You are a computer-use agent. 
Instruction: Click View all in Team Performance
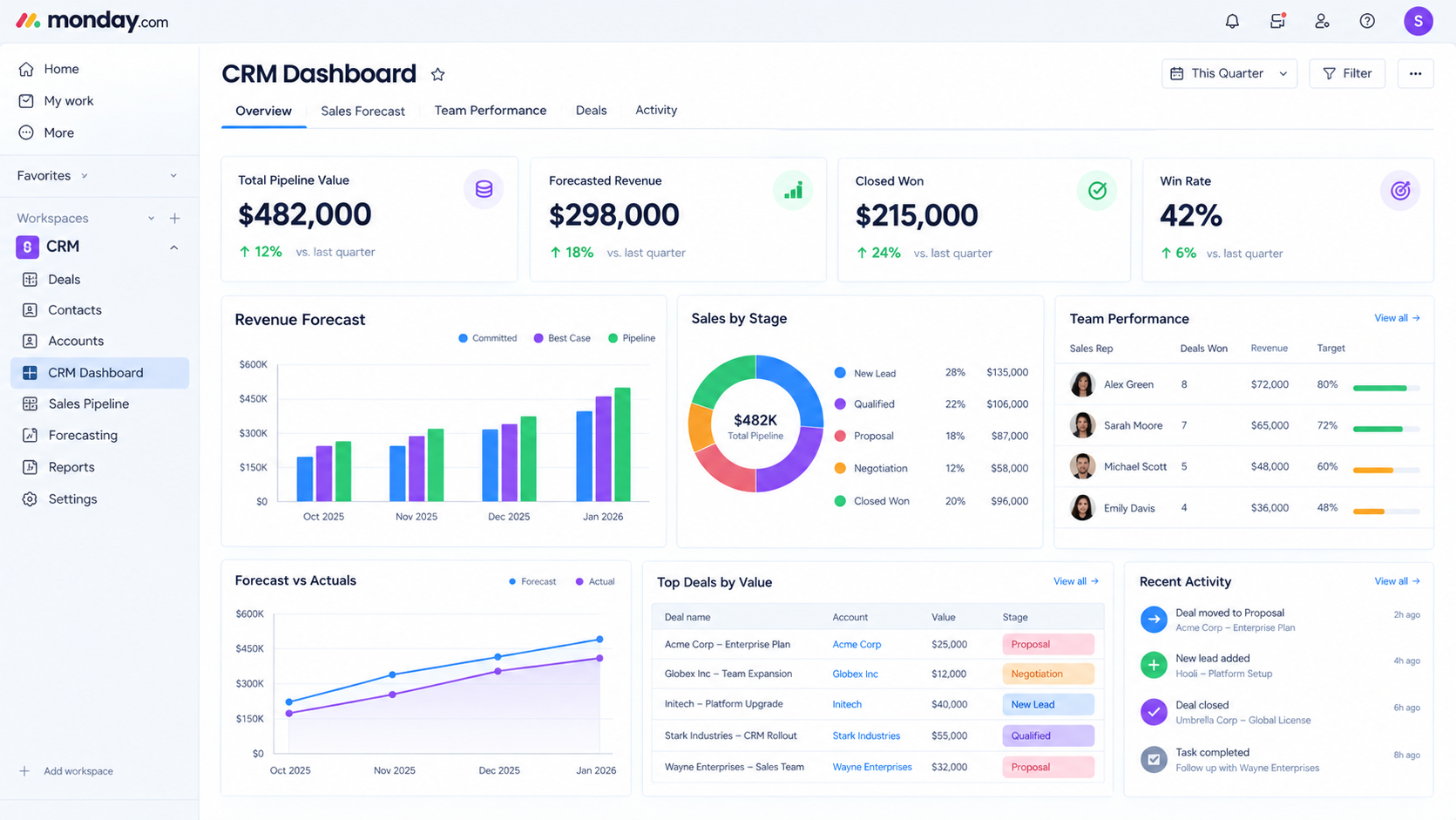click(x=1397, y=318)
